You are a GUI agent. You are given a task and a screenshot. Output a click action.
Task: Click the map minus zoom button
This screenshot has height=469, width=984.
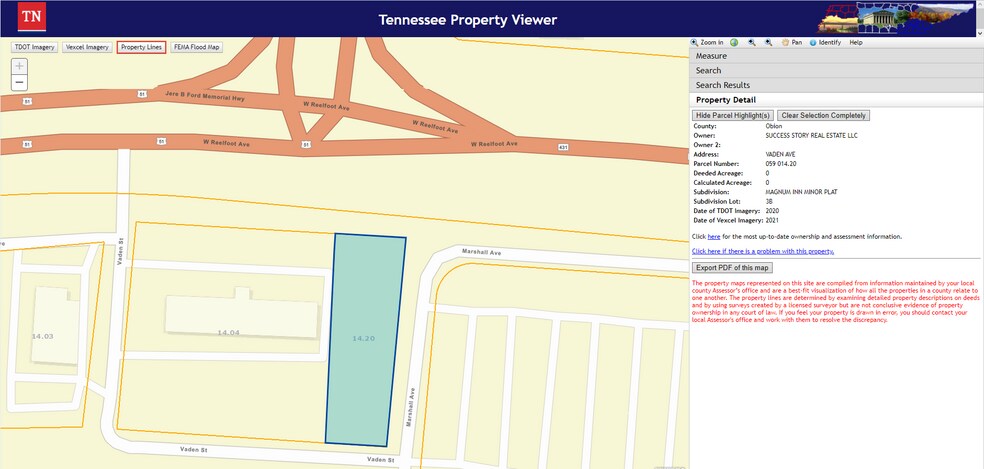coord(20,82)
